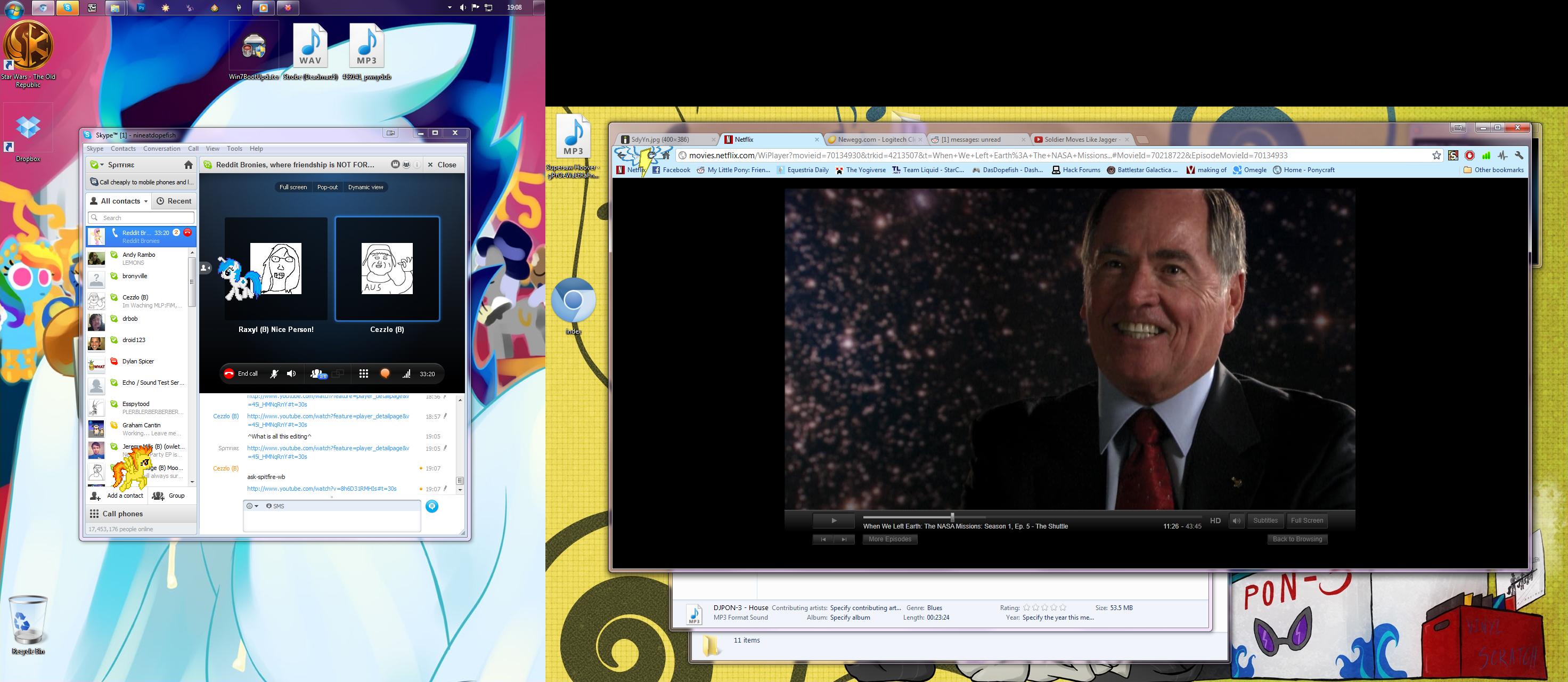Switch to the Recent tab in Skype

(x=174, y=201)
